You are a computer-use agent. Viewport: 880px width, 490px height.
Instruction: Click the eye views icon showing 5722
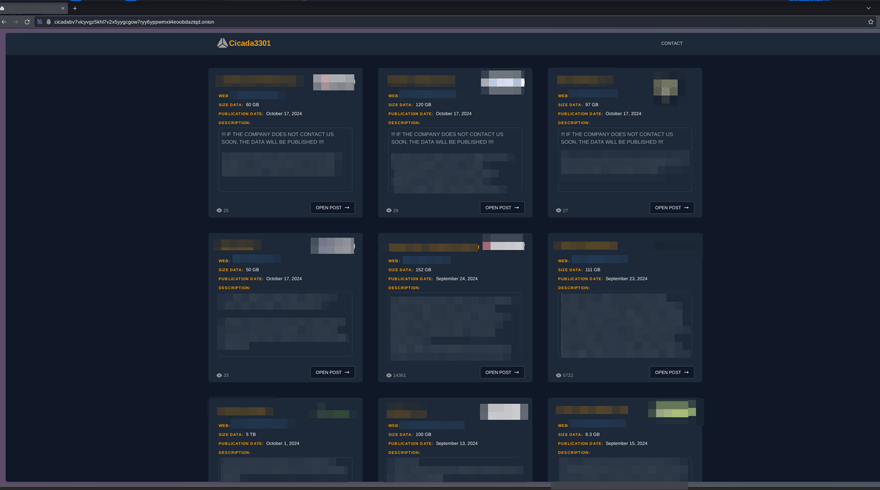coord(558,375)
